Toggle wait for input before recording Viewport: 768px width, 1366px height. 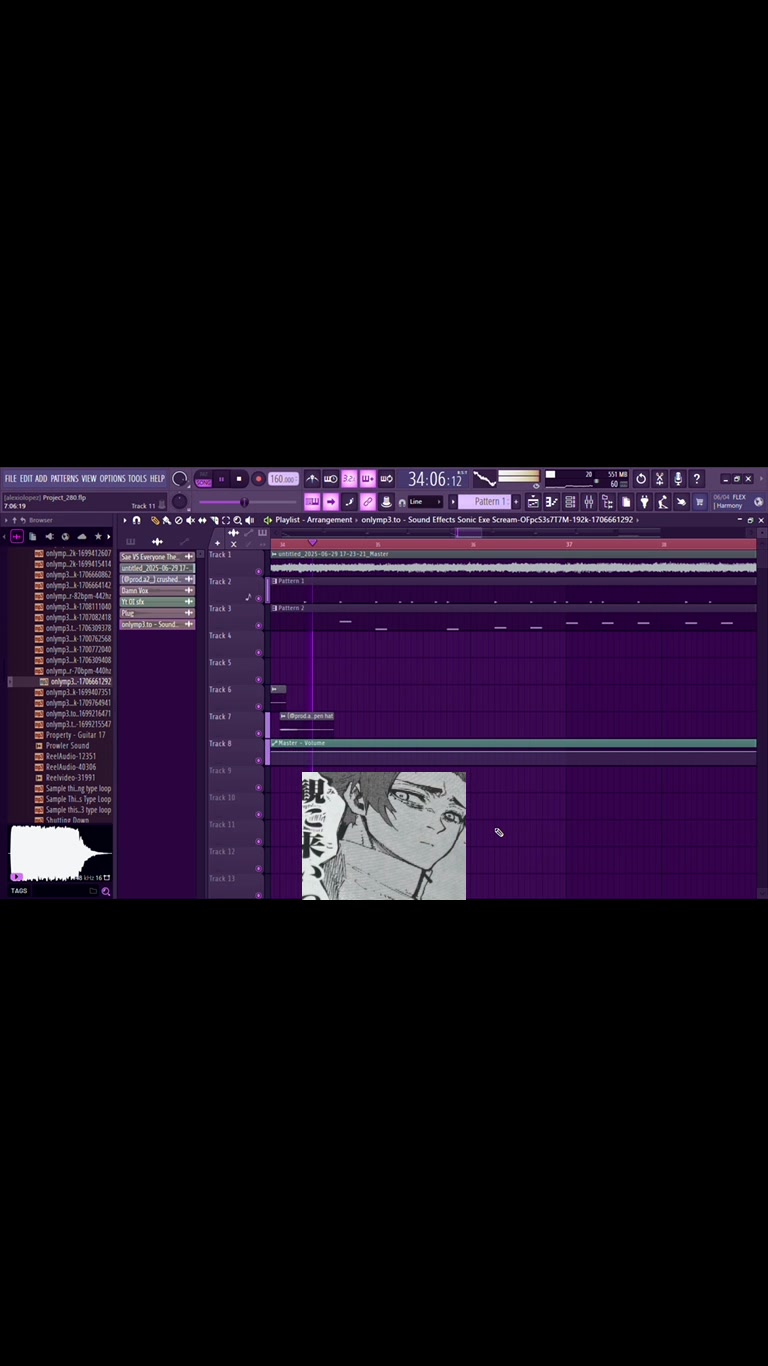(330, 479)
